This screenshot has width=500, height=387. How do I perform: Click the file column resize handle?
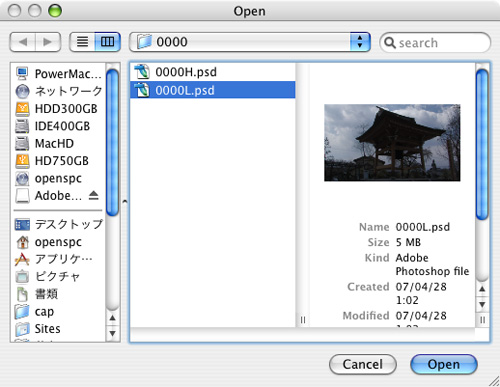pos(303,320)
